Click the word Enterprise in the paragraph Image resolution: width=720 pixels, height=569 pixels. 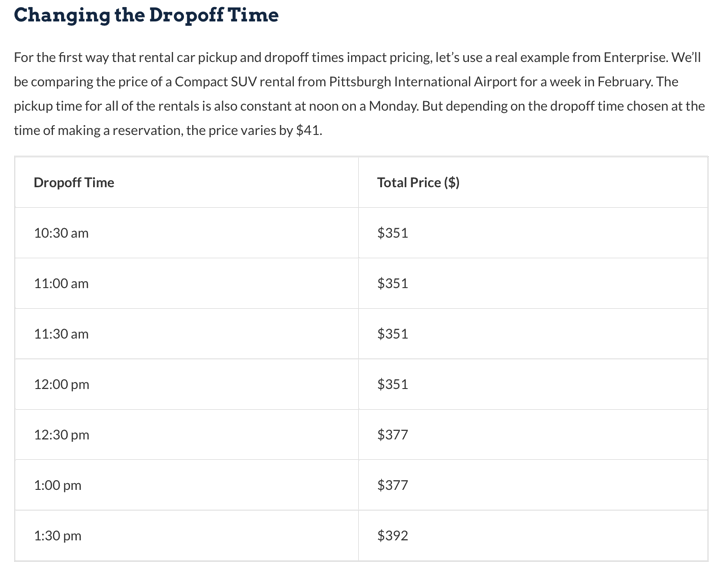click(636, 57)
